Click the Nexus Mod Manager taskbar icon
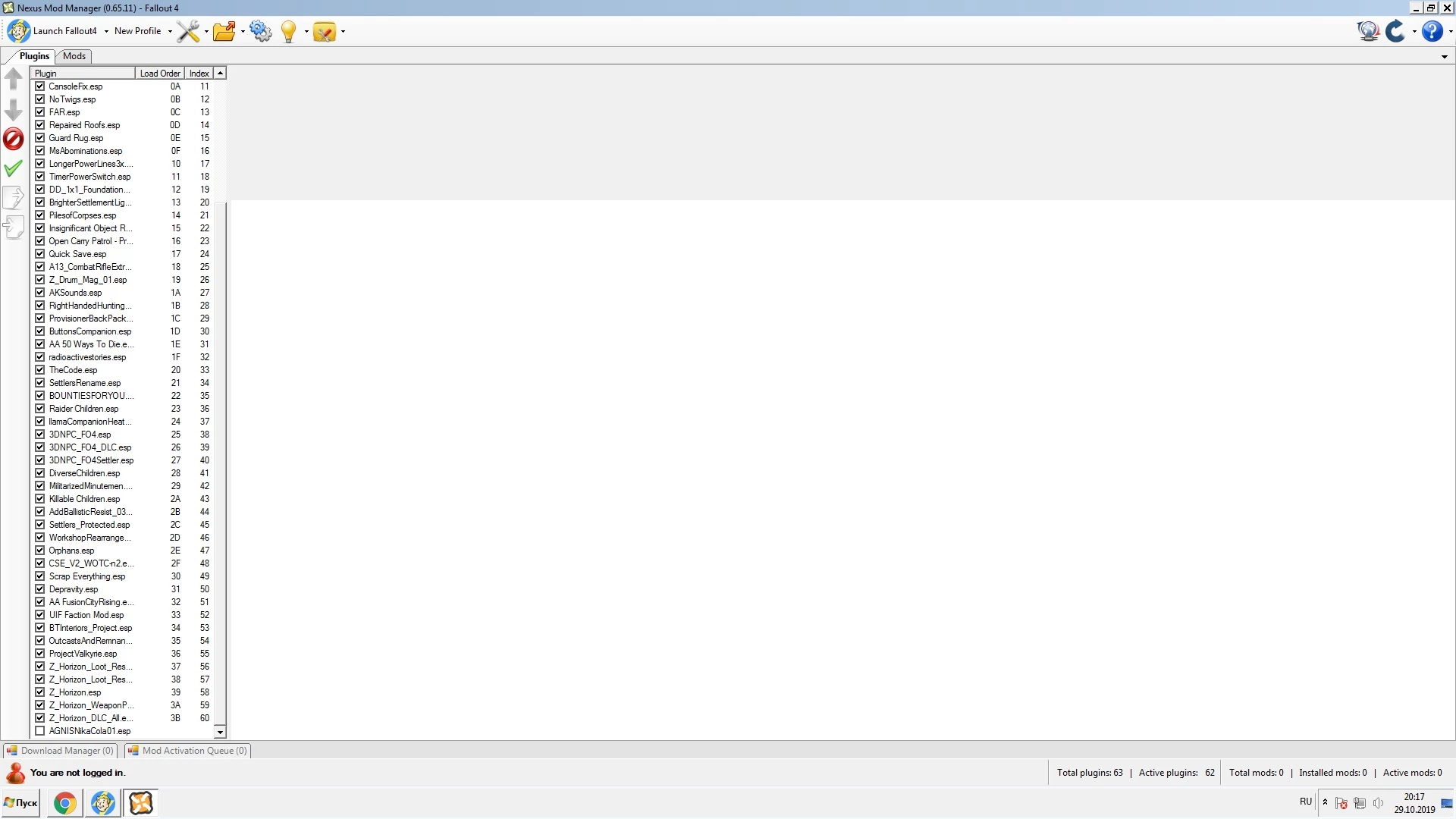The image size is (1456, 819). tap(140, 803)
